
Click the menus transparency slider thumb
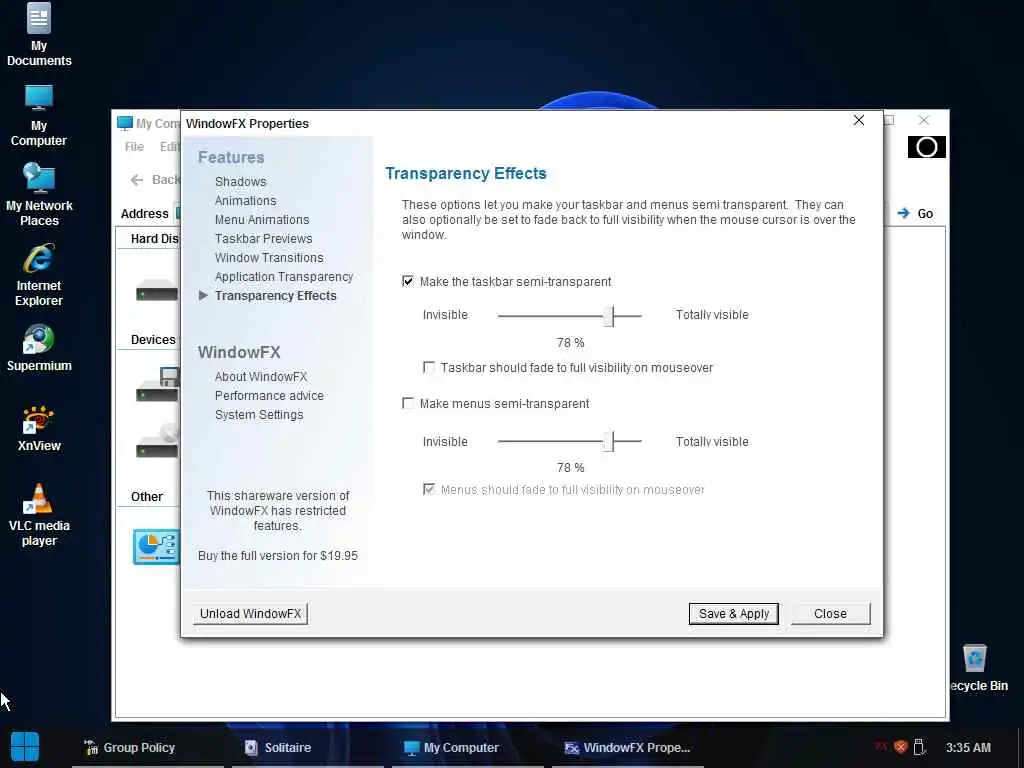click(609, 441)
